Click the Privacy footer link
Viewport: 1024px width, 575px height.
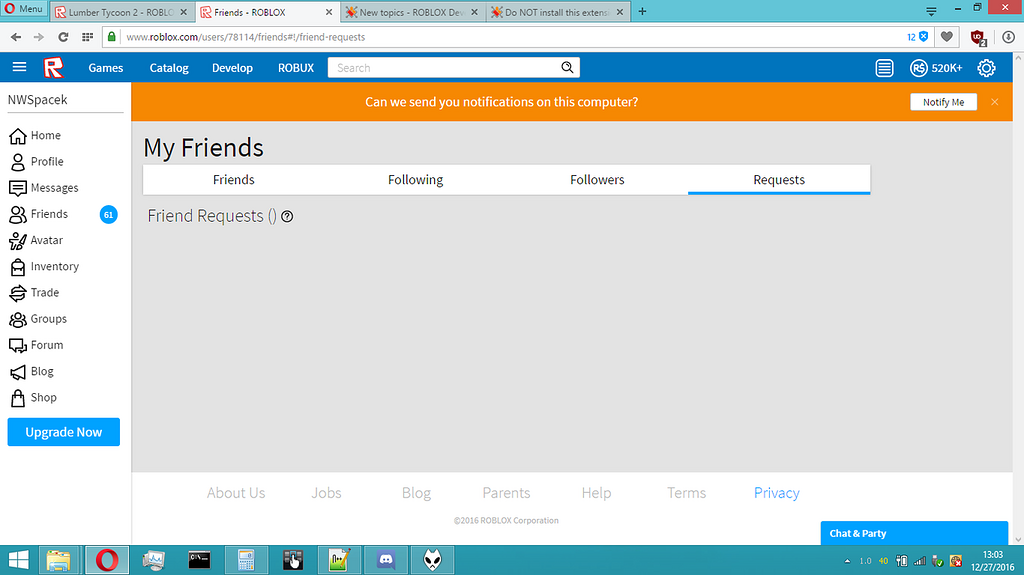776,493
